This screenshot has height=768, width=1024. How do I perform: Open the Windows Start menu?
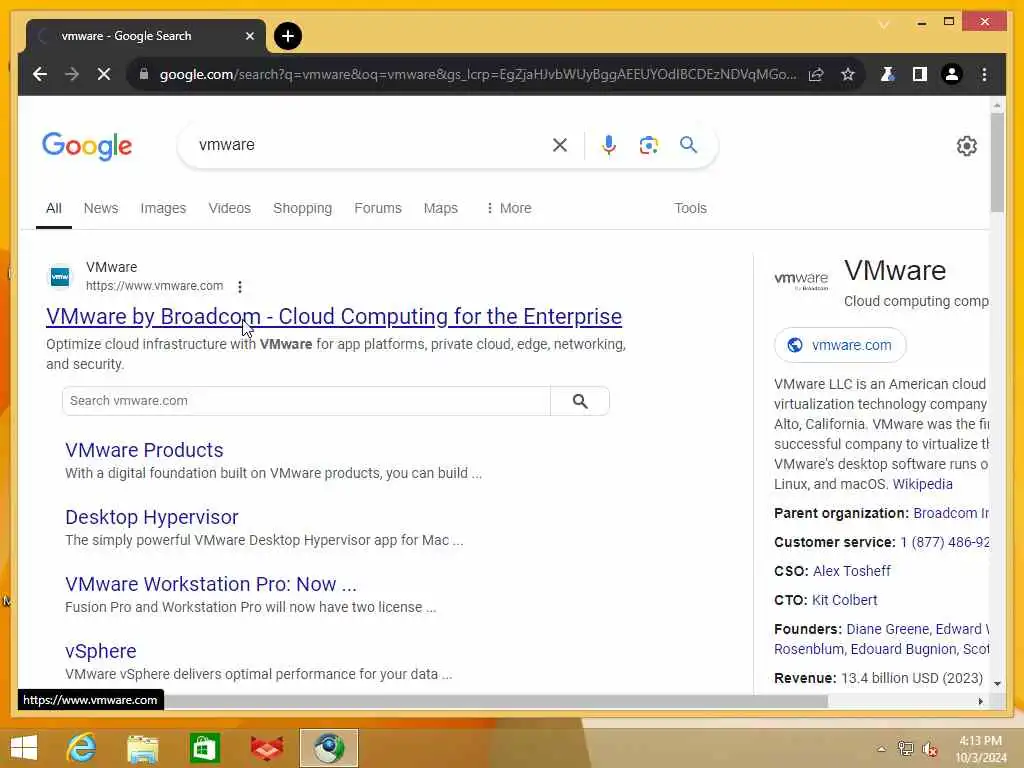tap(25, 748)
